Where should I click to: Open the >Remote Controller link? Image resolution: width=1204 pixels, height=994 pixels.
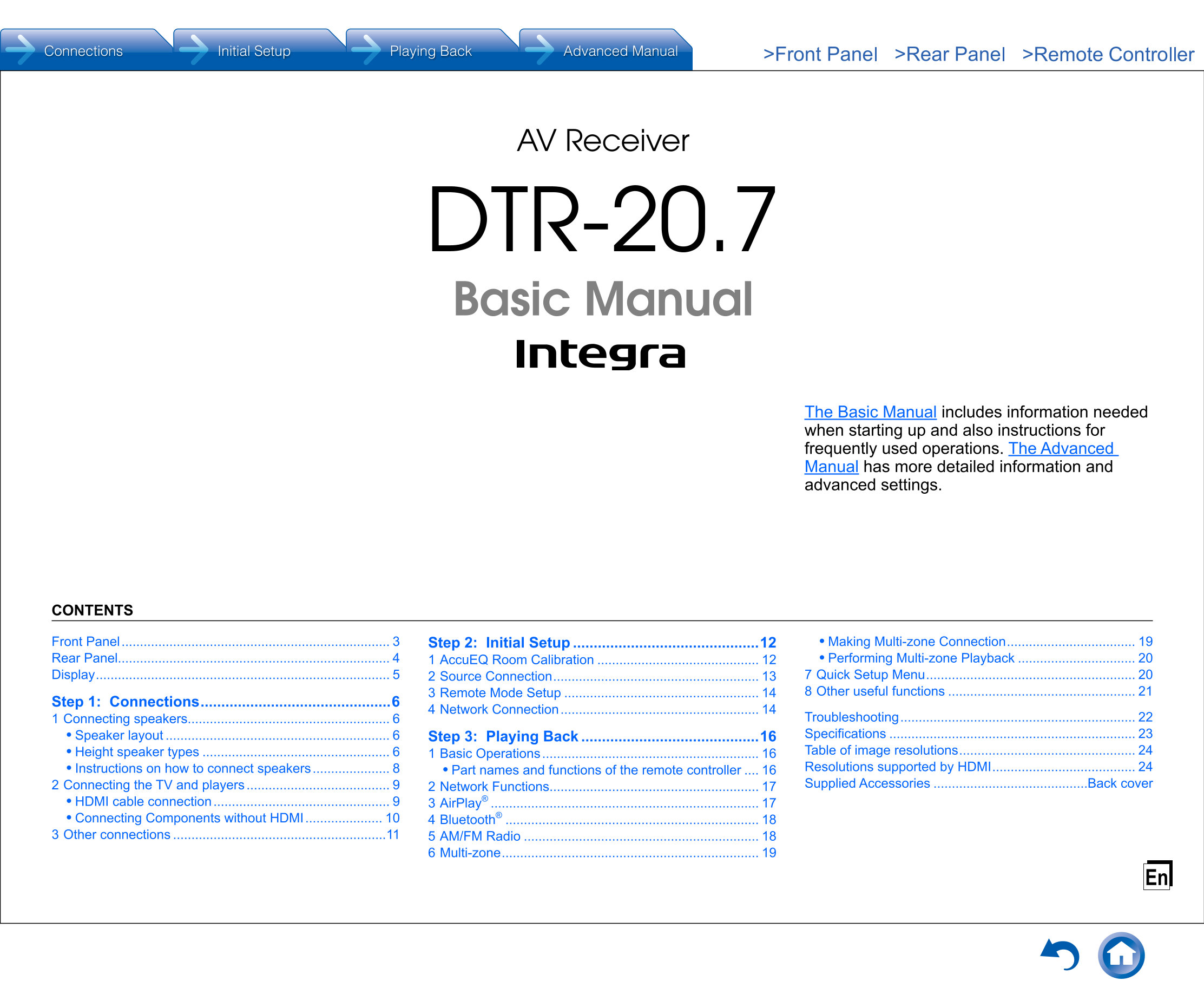[x=1108, y=54]
